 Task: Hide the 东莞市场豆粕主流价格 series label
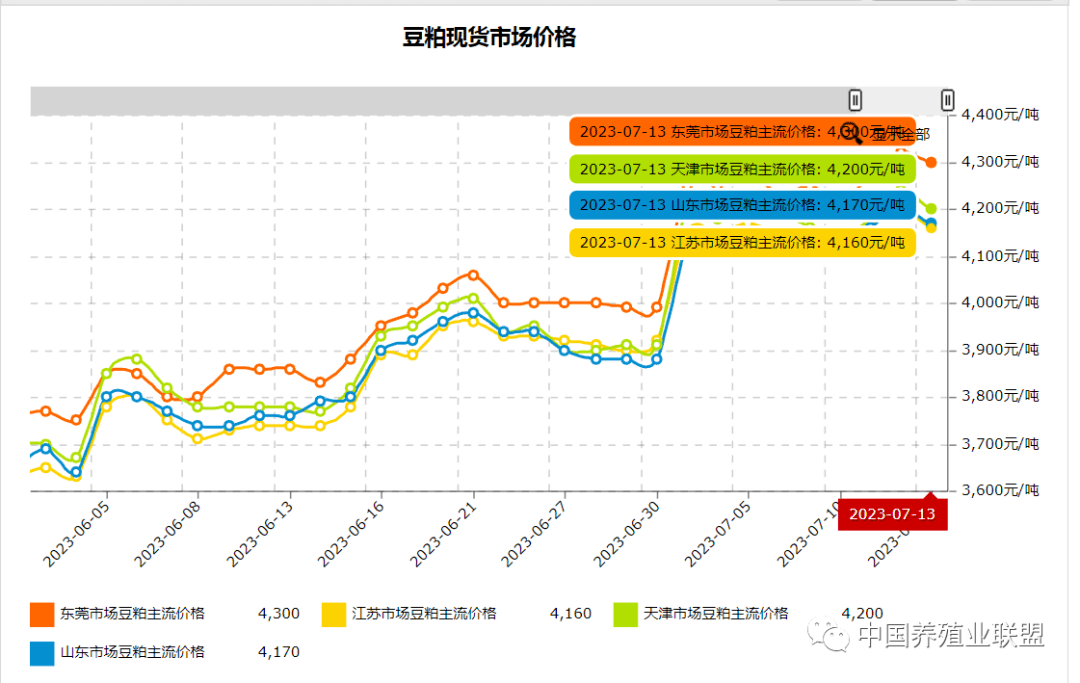point(132,613)
